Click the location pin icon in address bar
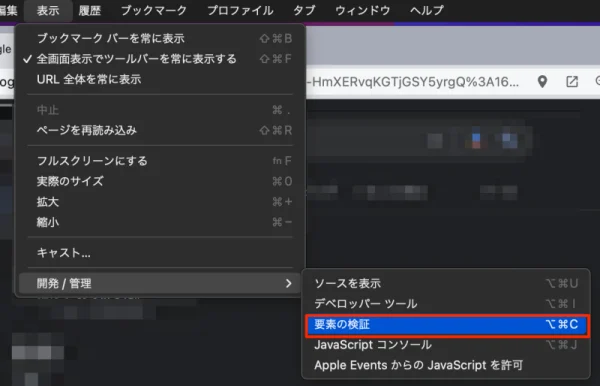 coord(542,81)
